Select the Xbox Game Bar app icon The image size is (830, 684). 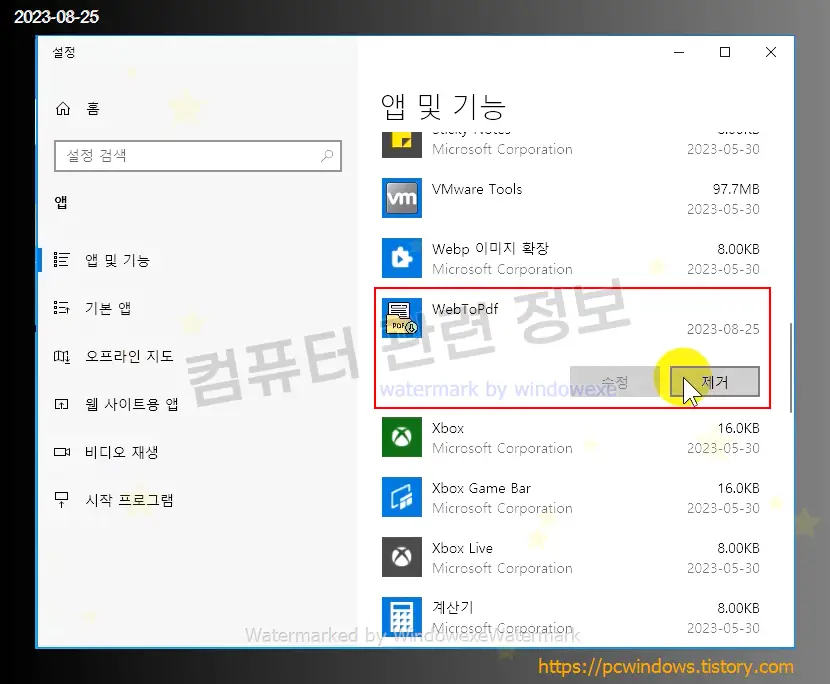(x=402, y=497)
